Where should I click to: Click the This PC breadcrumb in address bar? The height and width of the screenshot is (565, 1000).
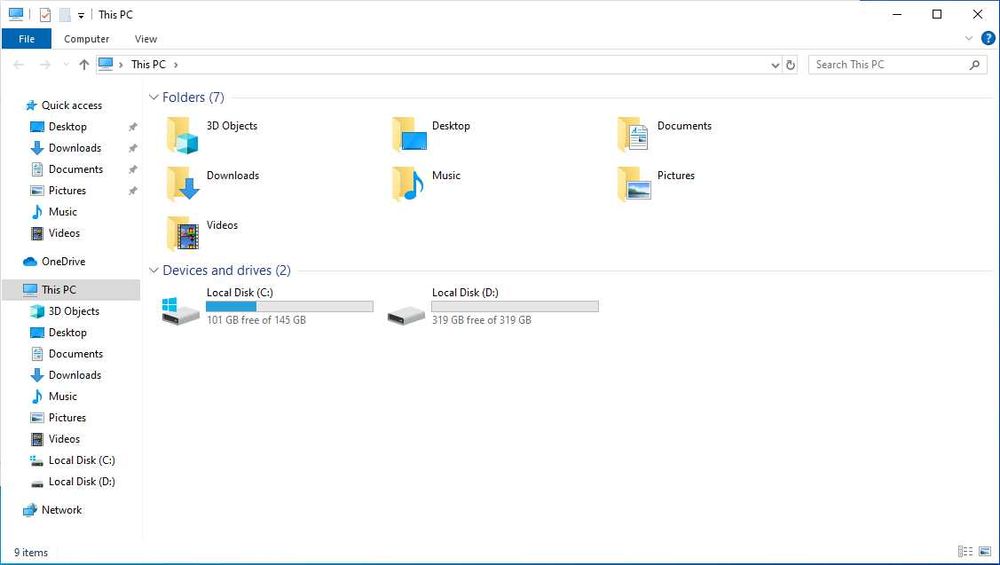[148, 64]
